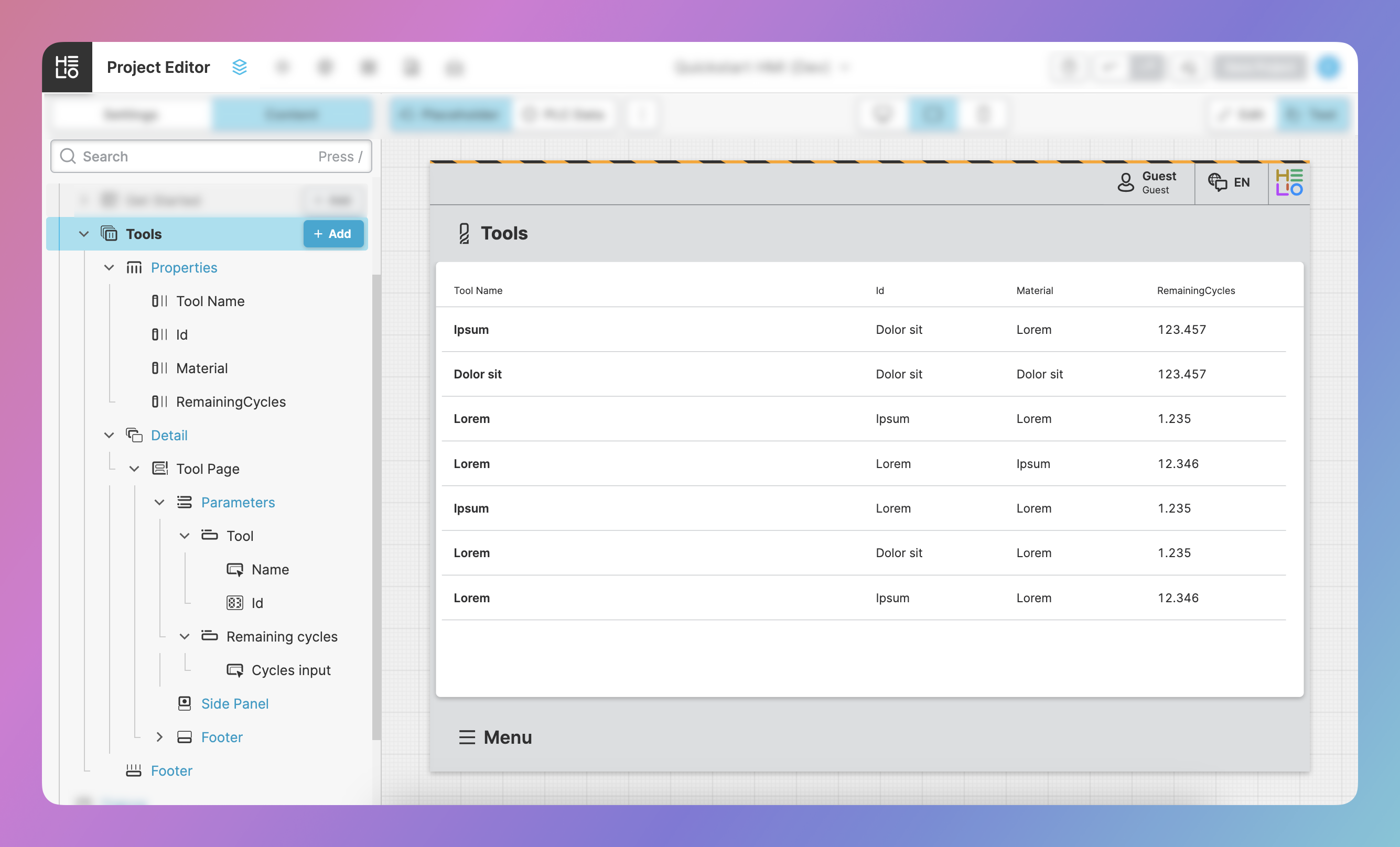Viewport: 1400px width, 847px height.
Task: Click the colorful HELIO logo in preview header
Action: [x=1289, y=182]
